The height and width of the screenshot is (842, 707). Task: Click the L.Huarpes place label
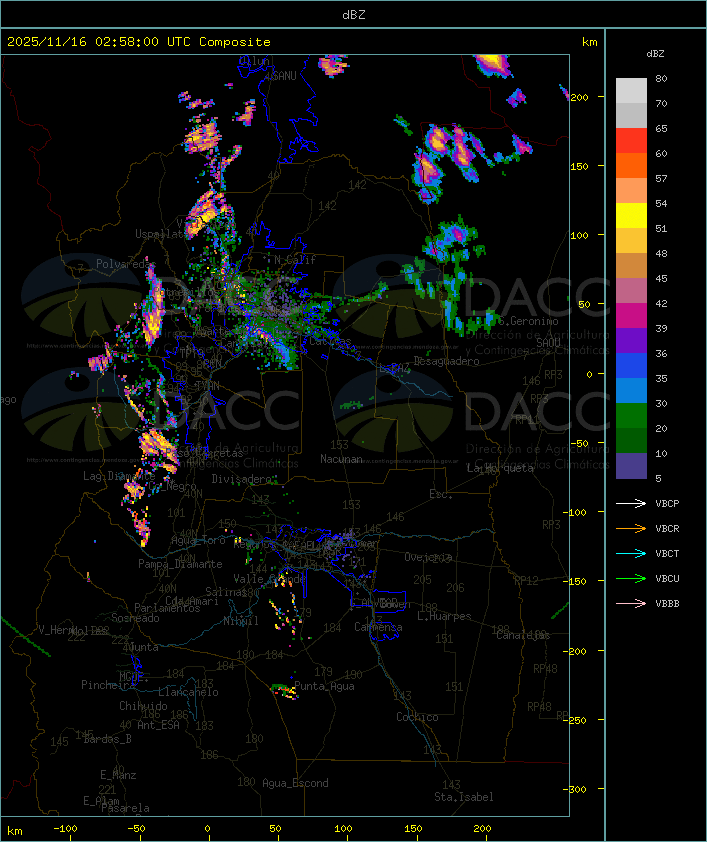[444, 616]
